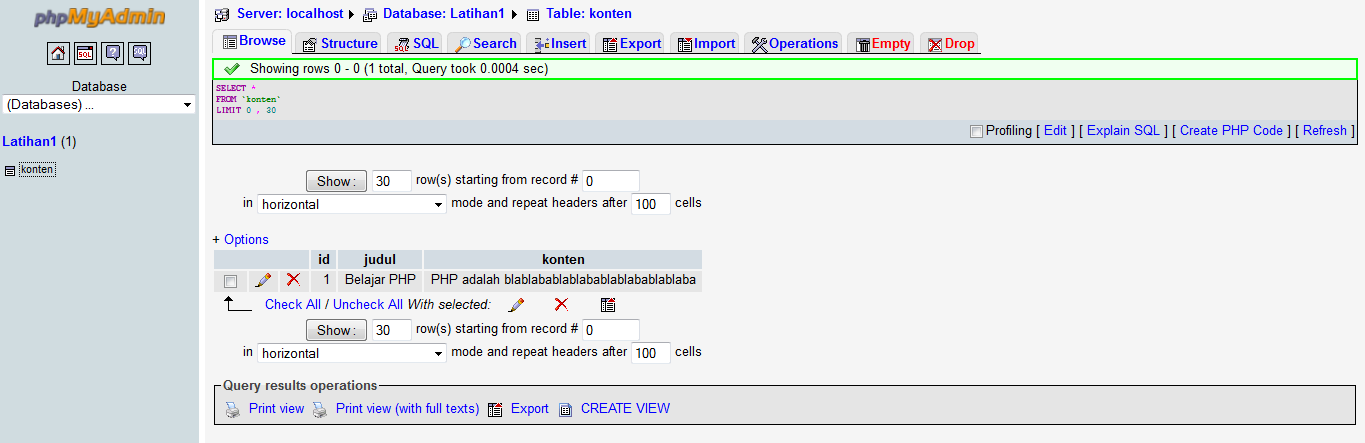Expand the + Options link
This screenshot has width=1365, height=443.
[240, 240]
